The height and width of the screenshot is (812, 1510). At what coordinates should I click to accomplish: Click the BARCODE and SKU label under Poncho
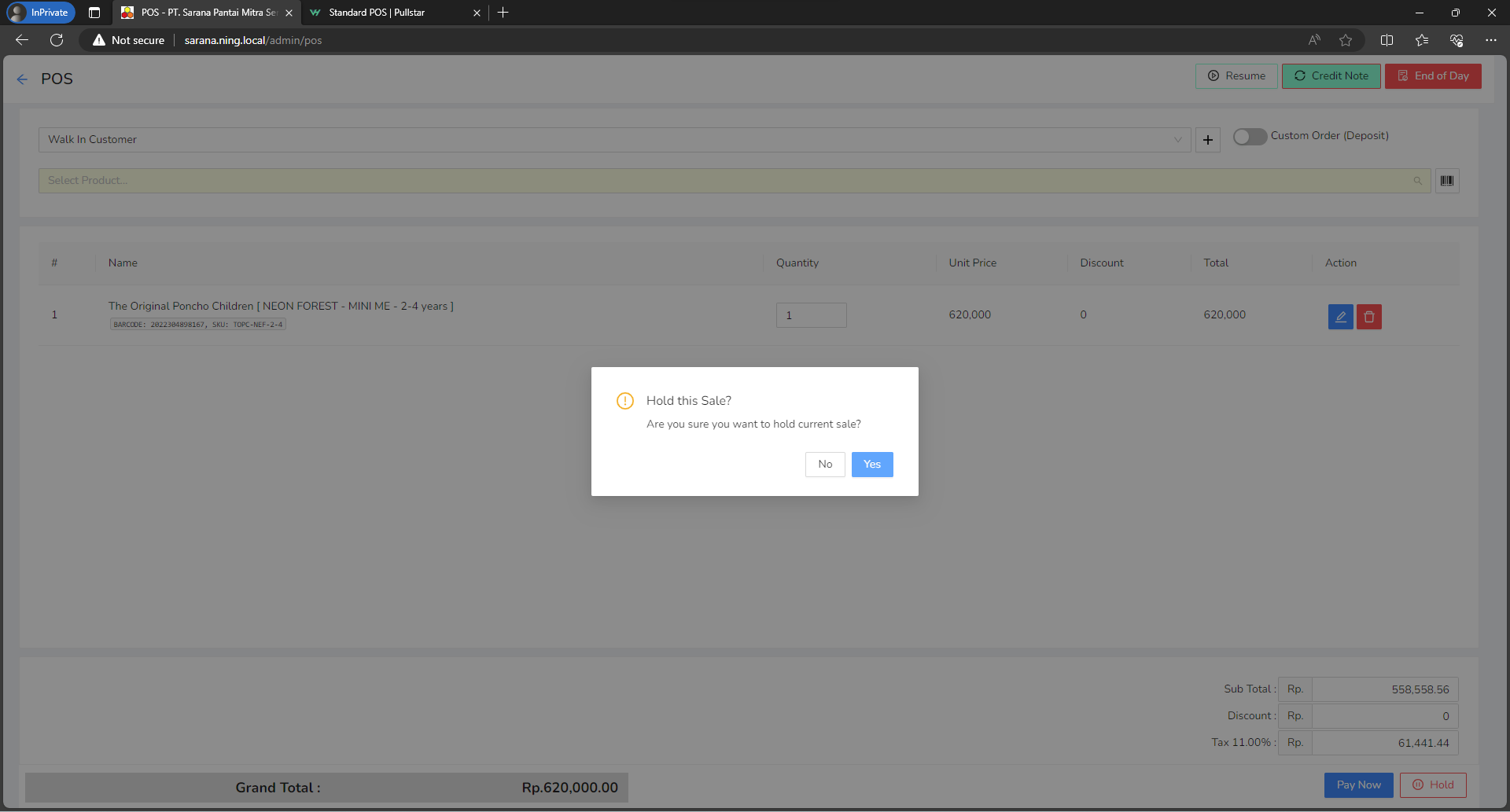coord(197,325)
